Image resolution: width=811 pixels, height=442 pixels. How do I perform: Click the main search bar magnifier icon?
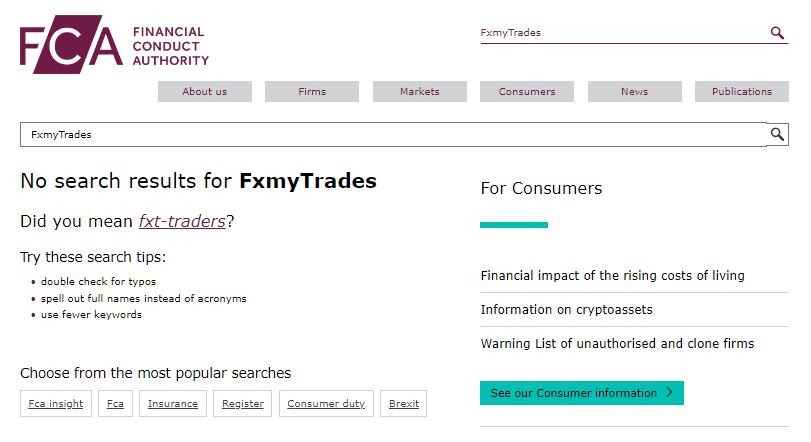(777, 134)
